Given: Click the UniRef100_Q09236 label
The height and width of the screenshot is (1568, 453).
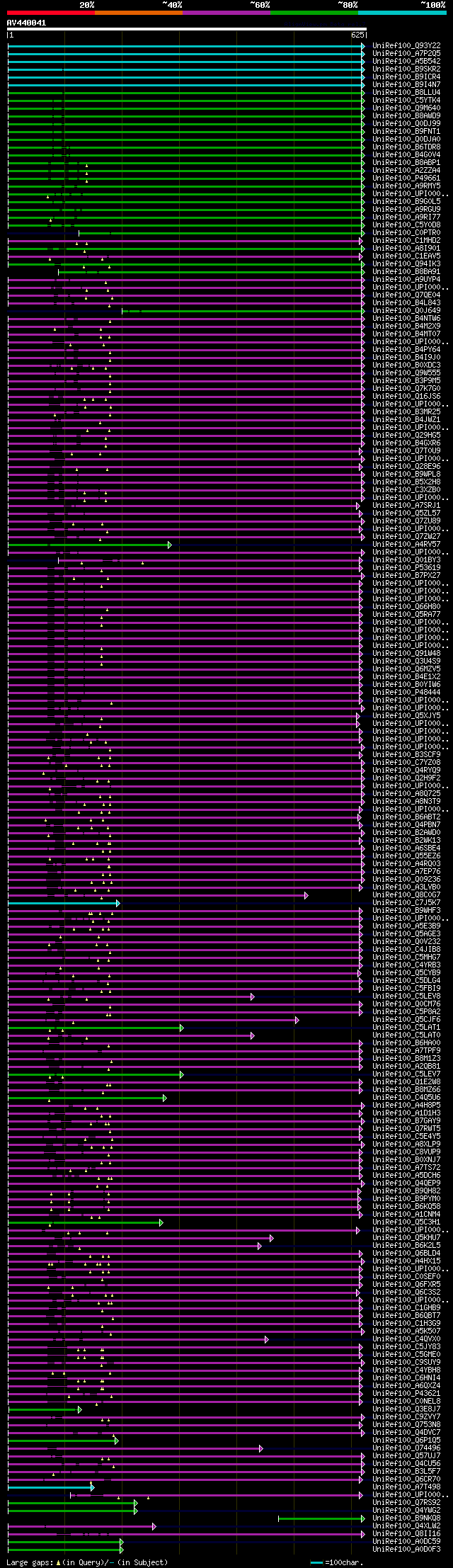Looking at the screenshot, I should click(x=406, y=880).
